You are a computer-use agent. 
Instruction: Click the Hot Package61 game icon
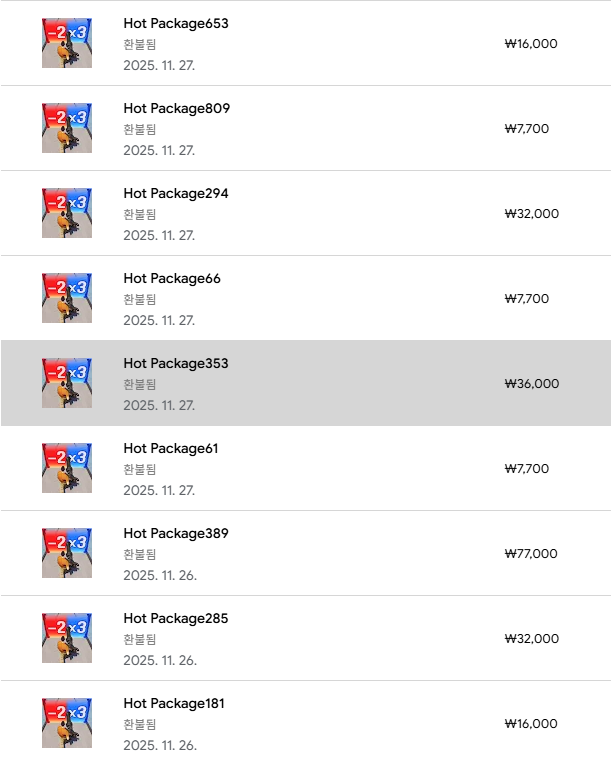coord(67,468)
